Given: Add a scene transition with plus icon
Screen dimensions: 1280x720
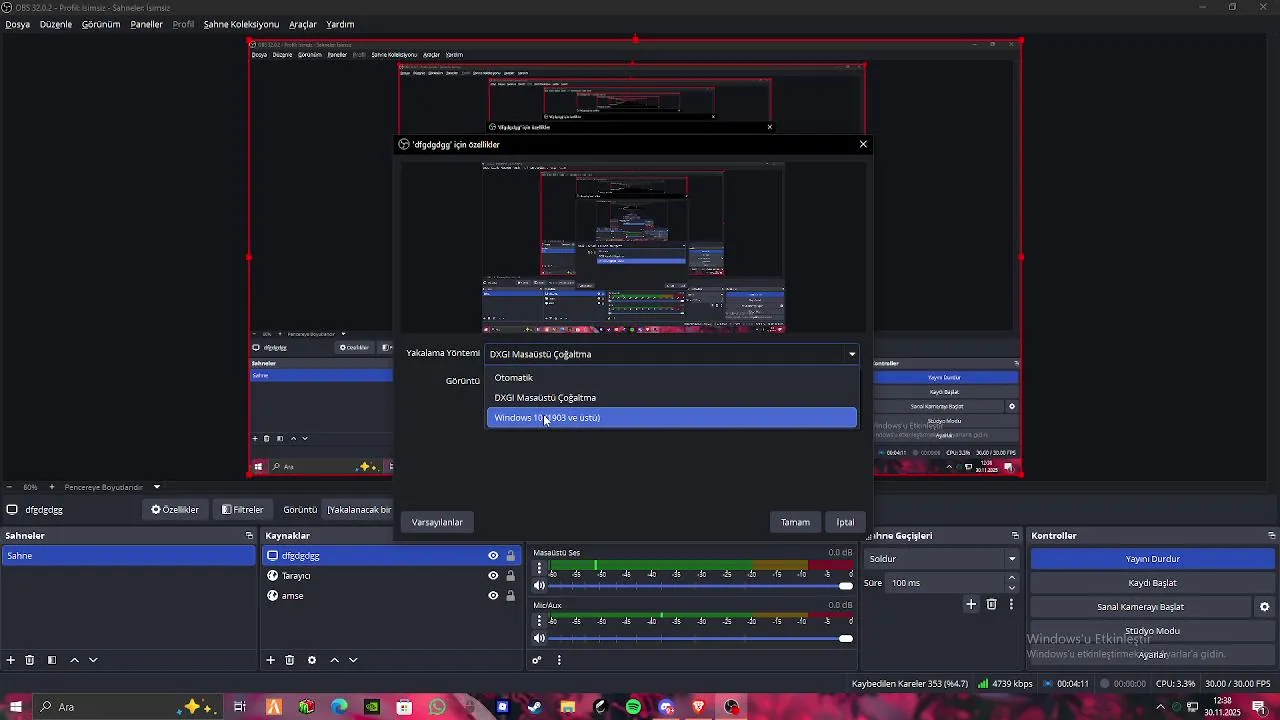Looking at the screenshot, I should pos(971,604).
